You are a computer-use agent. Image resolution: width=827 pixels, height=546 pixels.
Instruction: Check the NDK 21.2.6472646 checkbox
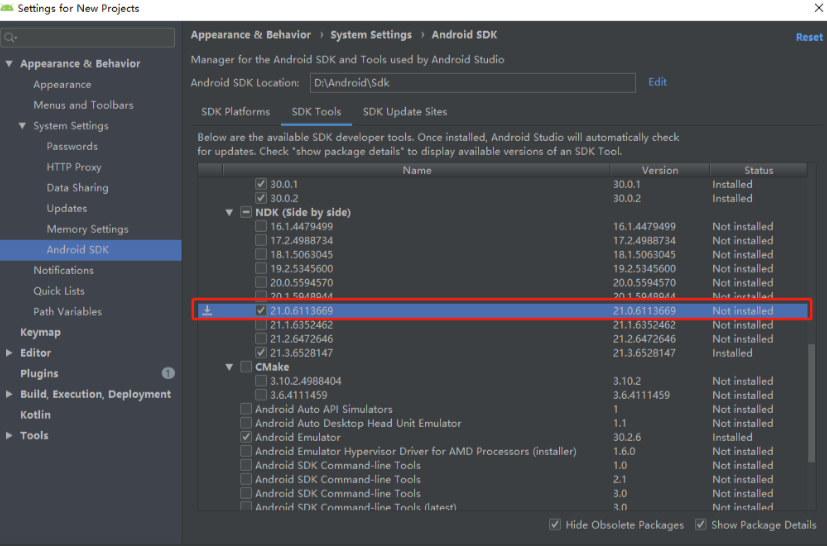(261, 339)
